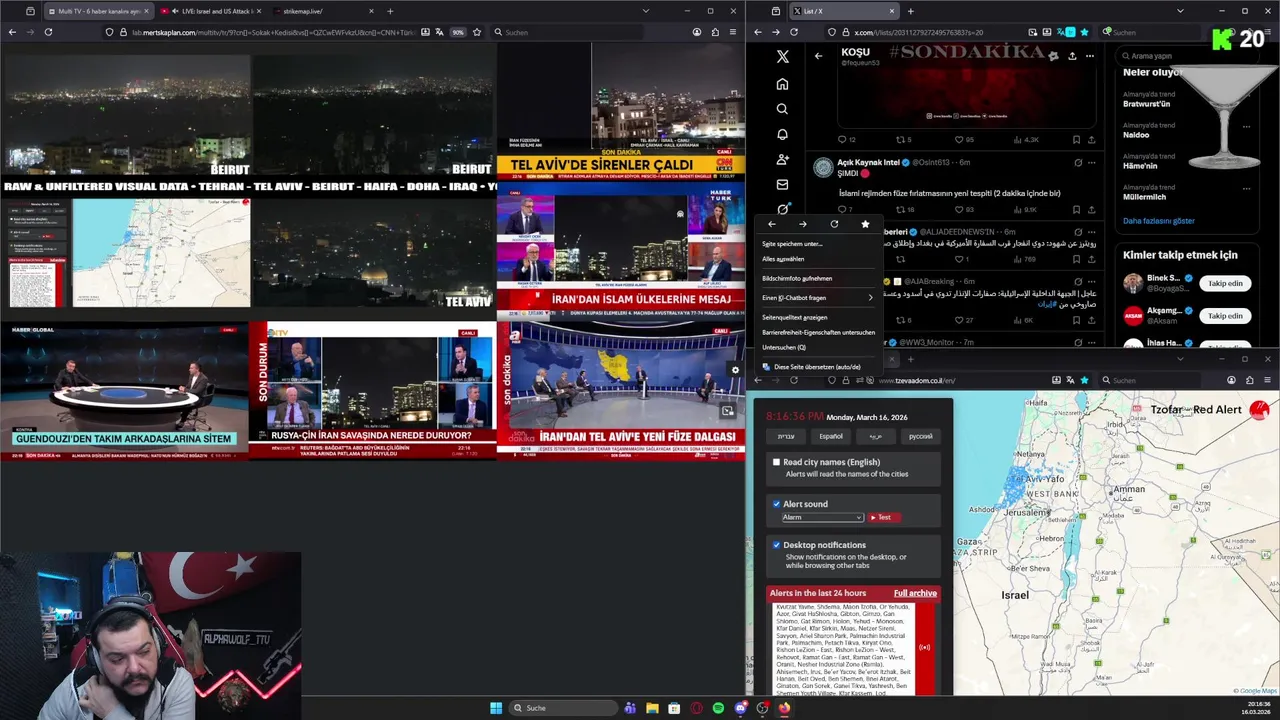
Task: Expand Einen KI-Chatbot fragen submenu
Action: click(x=818, y=298)
